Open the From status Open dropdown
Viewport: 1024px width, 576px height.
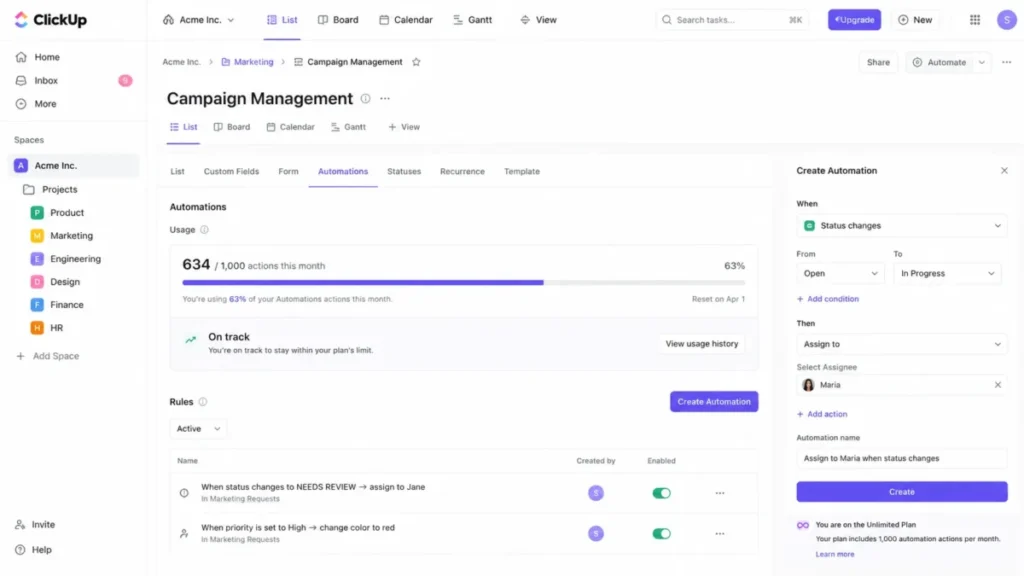(840, 273)
